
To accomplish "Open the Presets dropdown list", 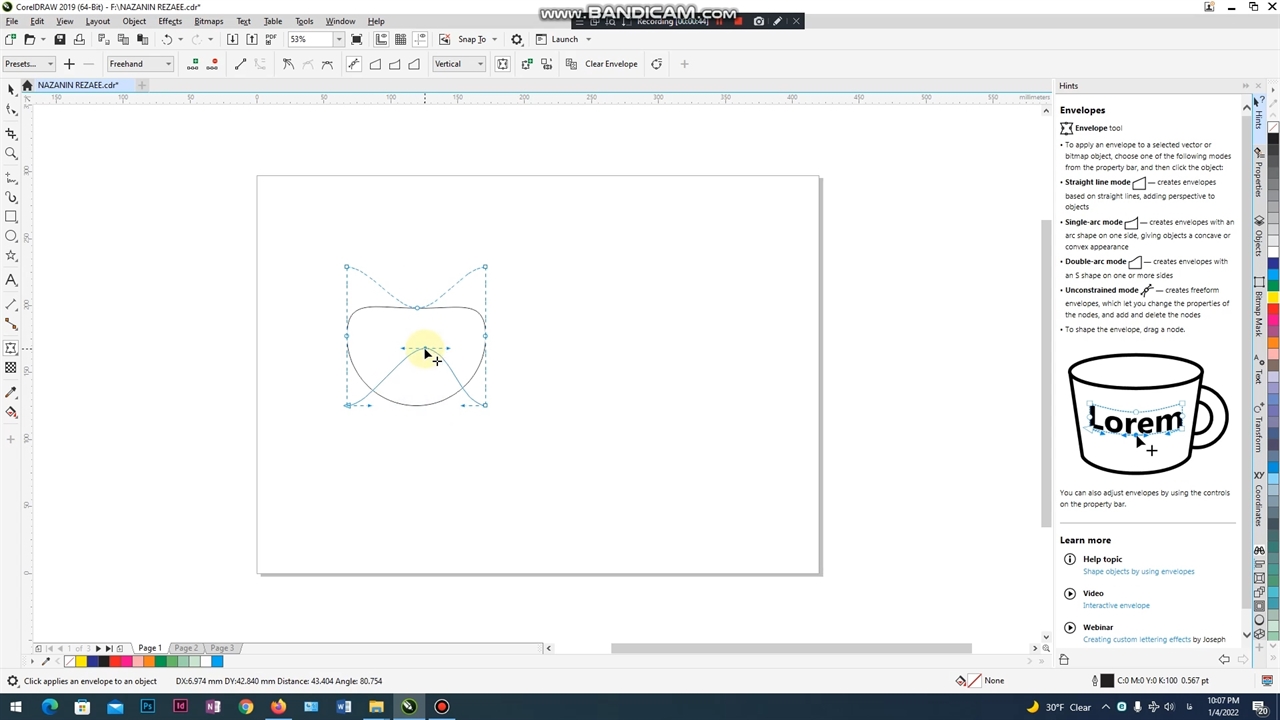I will click(50, 64).
